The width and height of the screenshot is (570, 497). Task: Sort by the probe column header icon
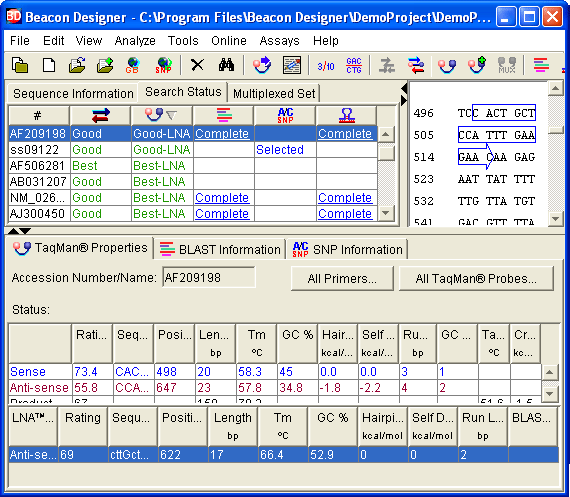pyautogui.click(x=162, y=116)
